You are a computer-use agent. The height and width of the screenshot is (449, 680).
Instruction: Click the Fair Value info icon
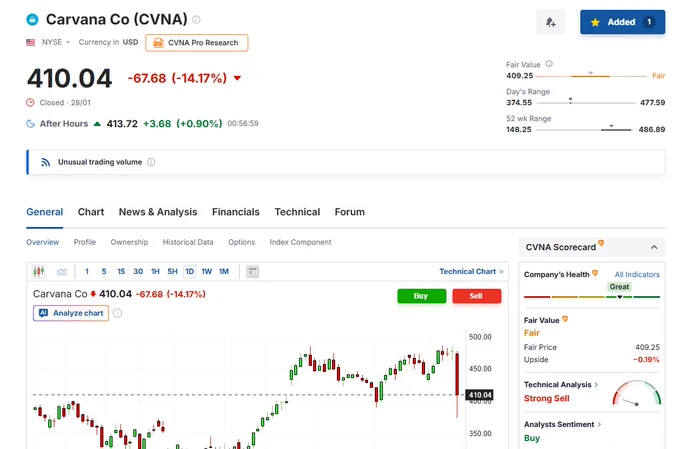(549, 64)
